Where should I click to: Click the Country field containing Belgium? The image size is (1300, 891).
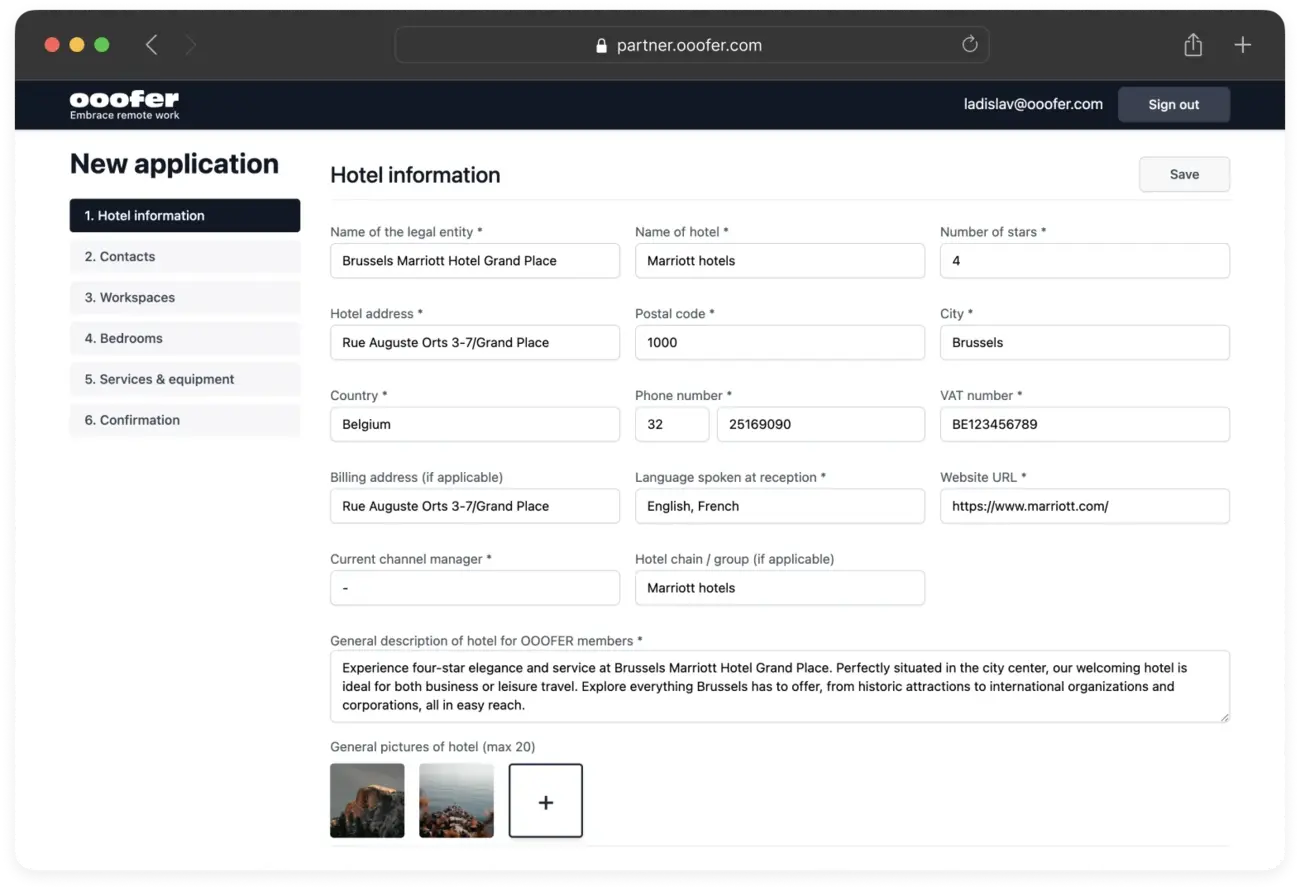(x=475, y=424)
